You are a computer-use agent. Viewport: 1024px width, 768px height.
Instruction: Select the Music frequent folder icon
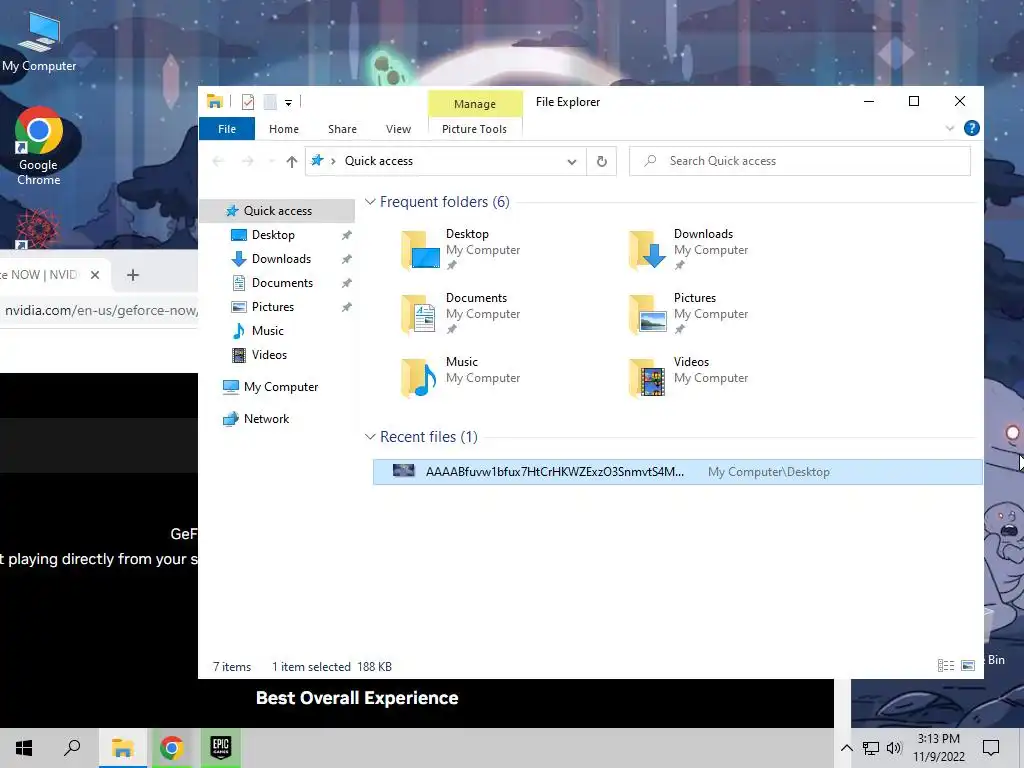coord(419,377)
